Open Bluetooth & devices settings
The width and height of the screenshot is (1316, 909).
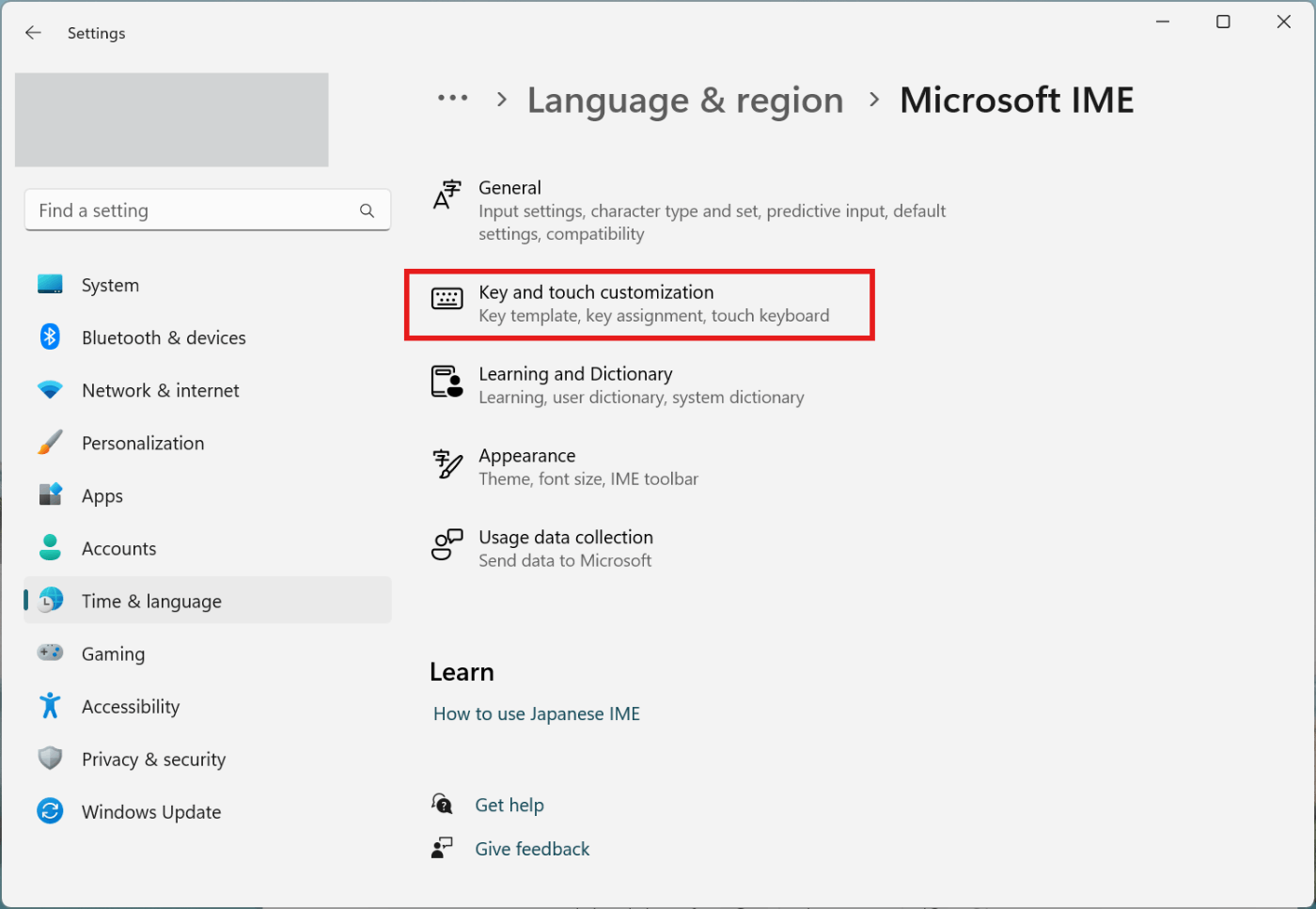click(x=208, y=337)
